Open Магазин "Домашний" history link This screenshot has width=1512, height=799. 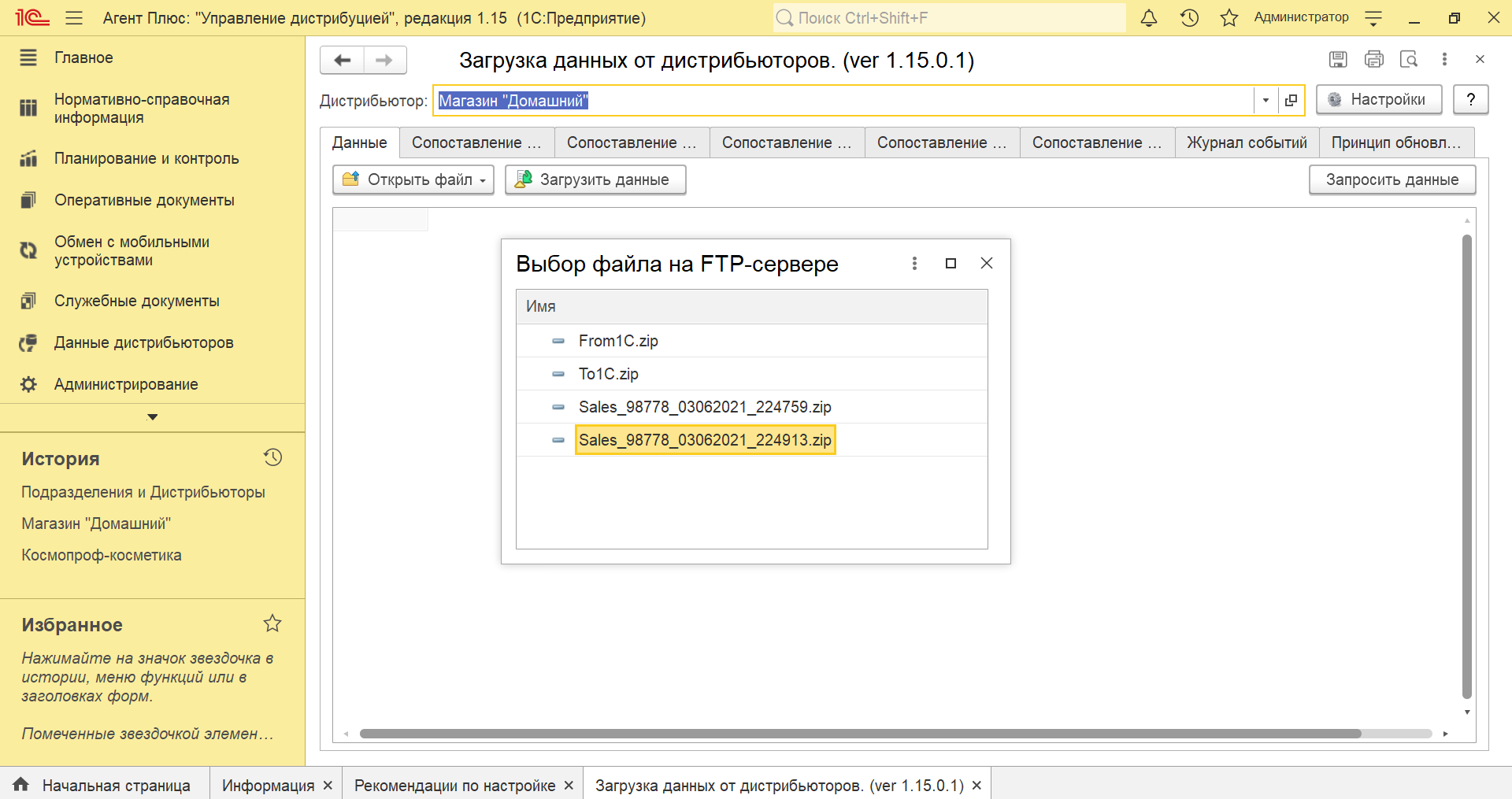pos(96,523)
